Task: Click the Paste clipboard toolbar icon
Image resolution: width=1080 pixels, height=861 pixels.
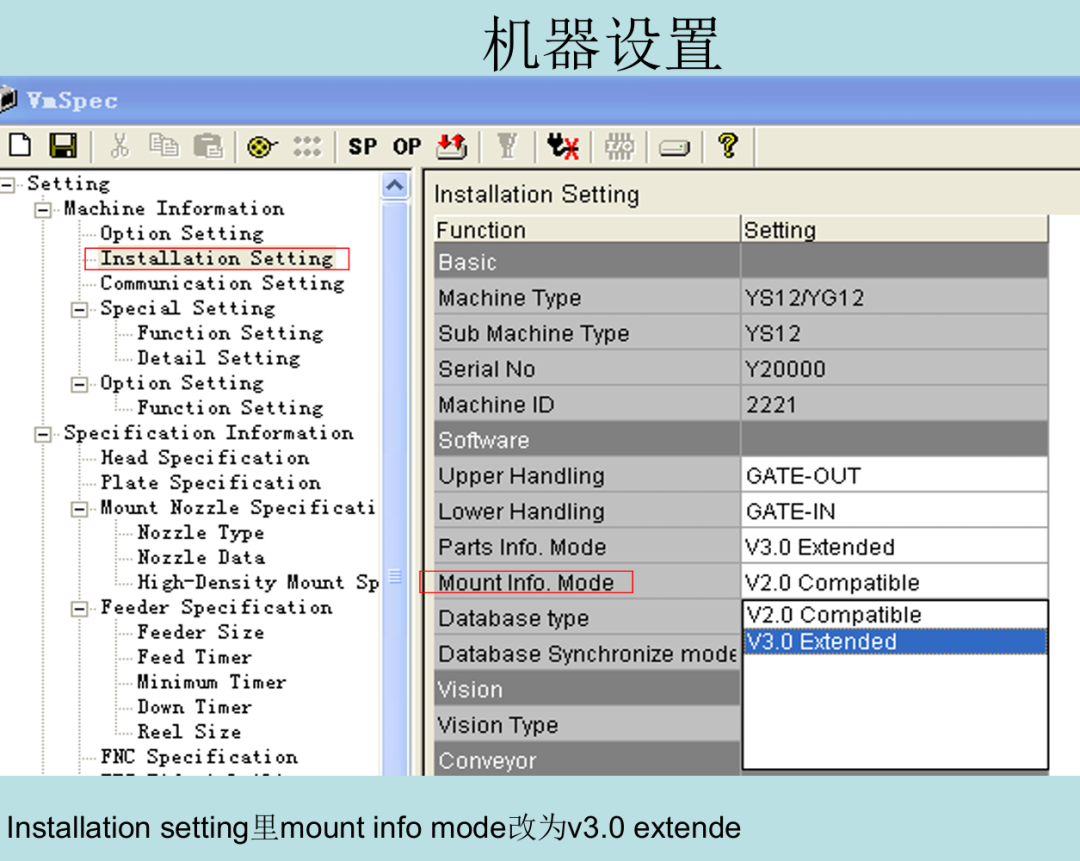Action: coord(208,146)
